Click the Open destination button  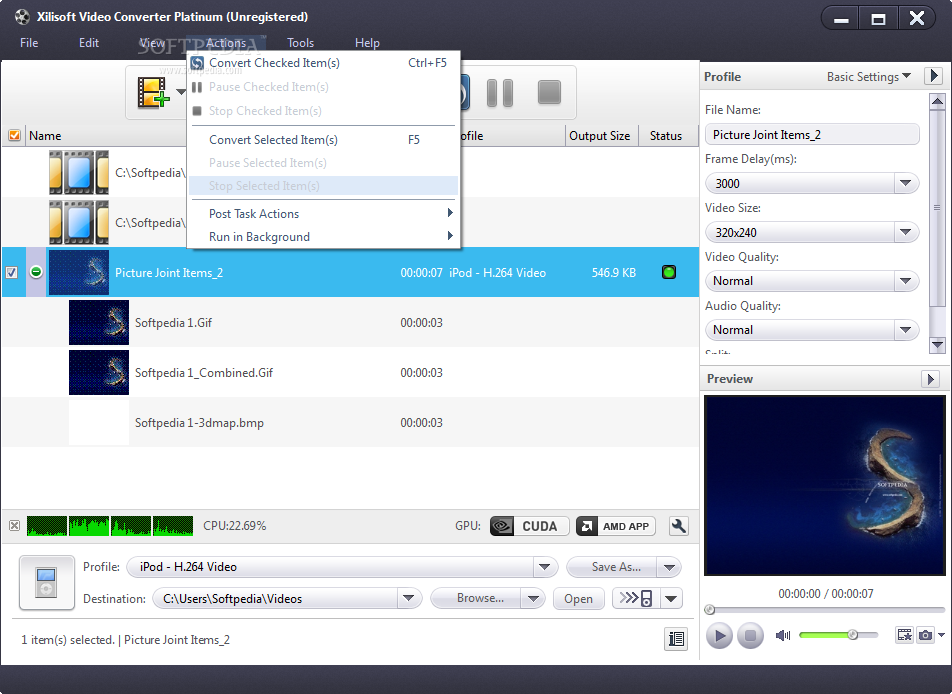578,599
